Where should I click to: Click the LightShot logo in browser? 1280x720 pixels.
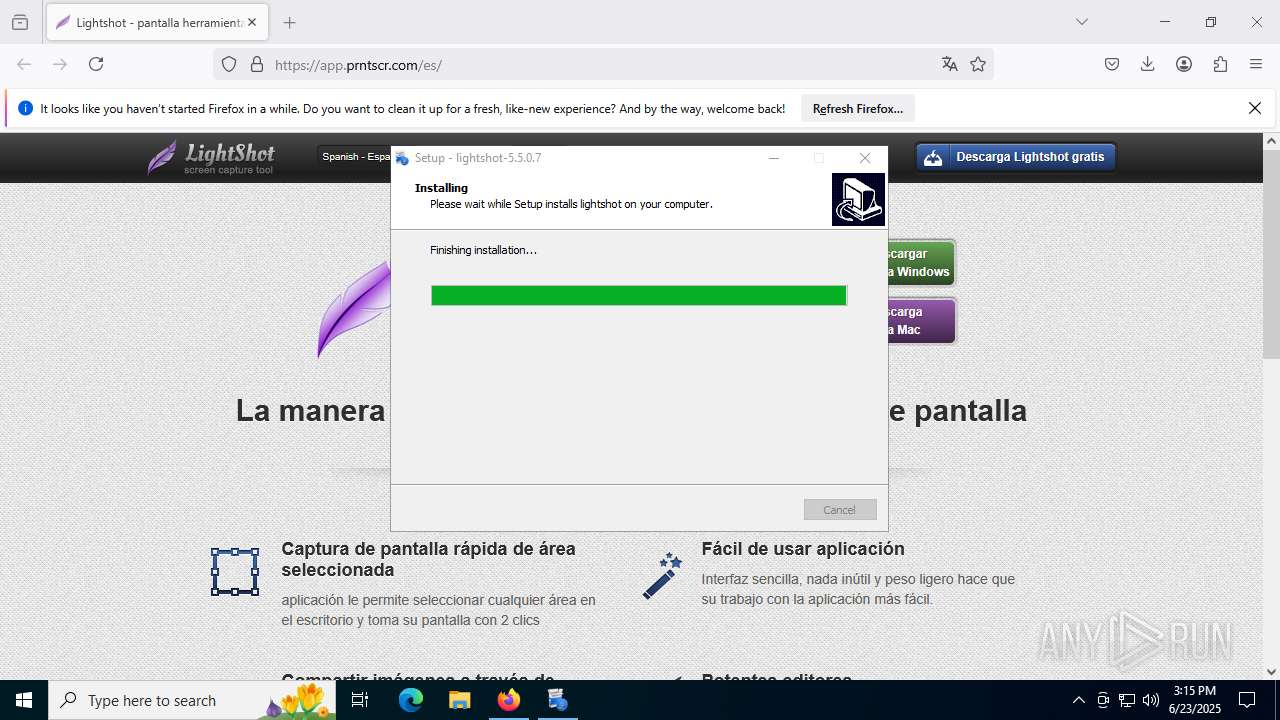pyautogui.click(x=211, y=157)
